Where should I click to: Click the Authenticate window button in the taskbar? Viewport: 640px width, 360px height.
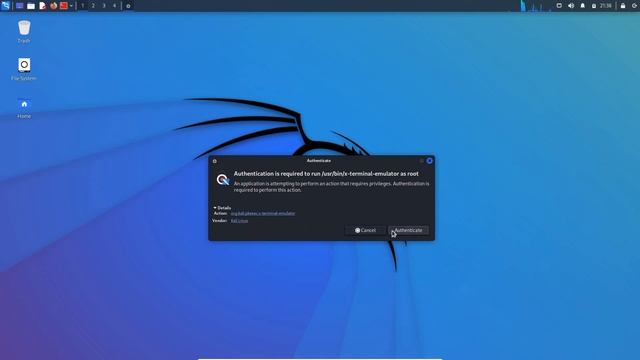tap(128, 6)
